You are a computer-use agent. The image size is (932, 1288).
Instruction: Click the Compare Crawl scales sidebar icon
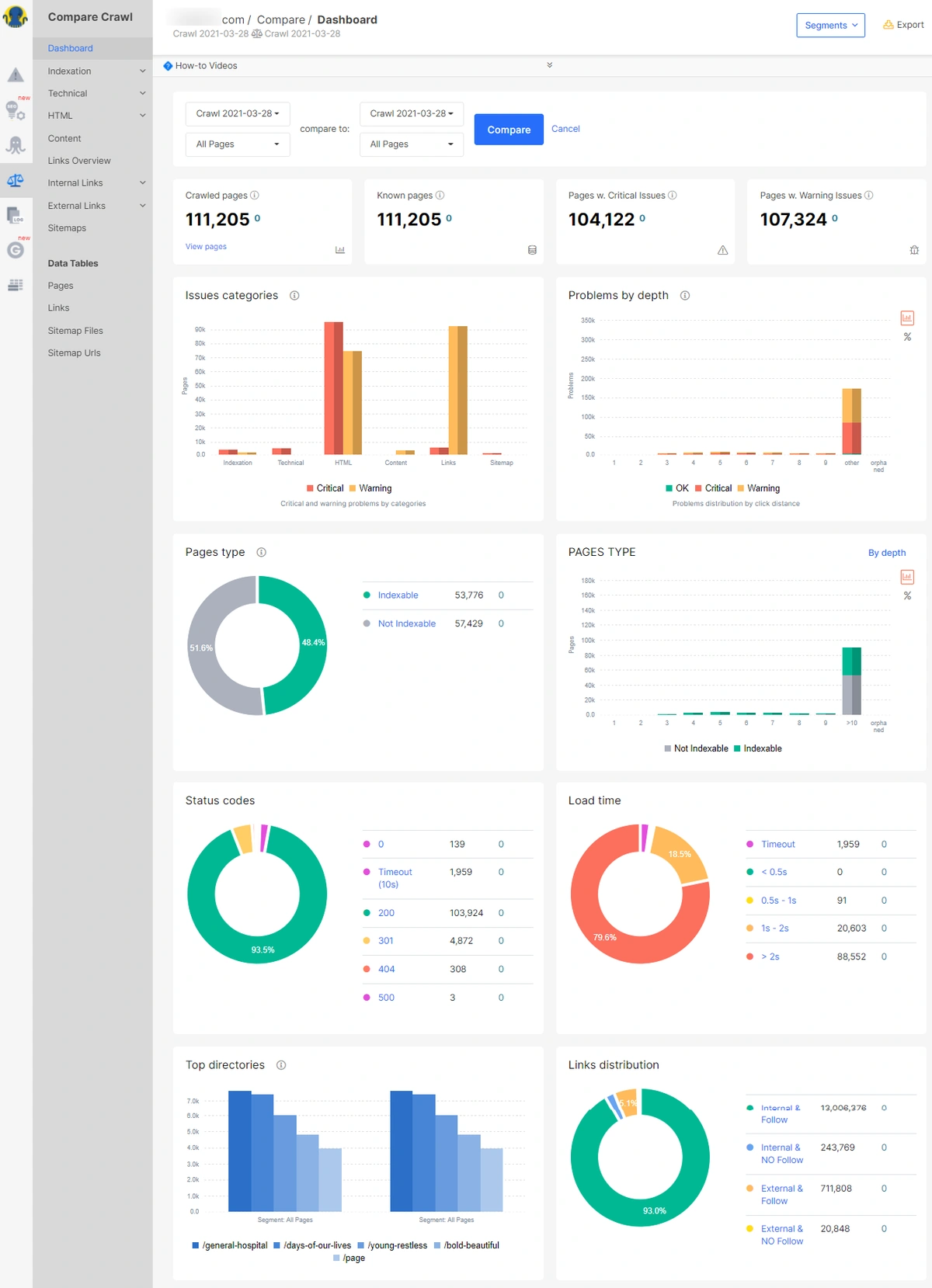[16, 180]
